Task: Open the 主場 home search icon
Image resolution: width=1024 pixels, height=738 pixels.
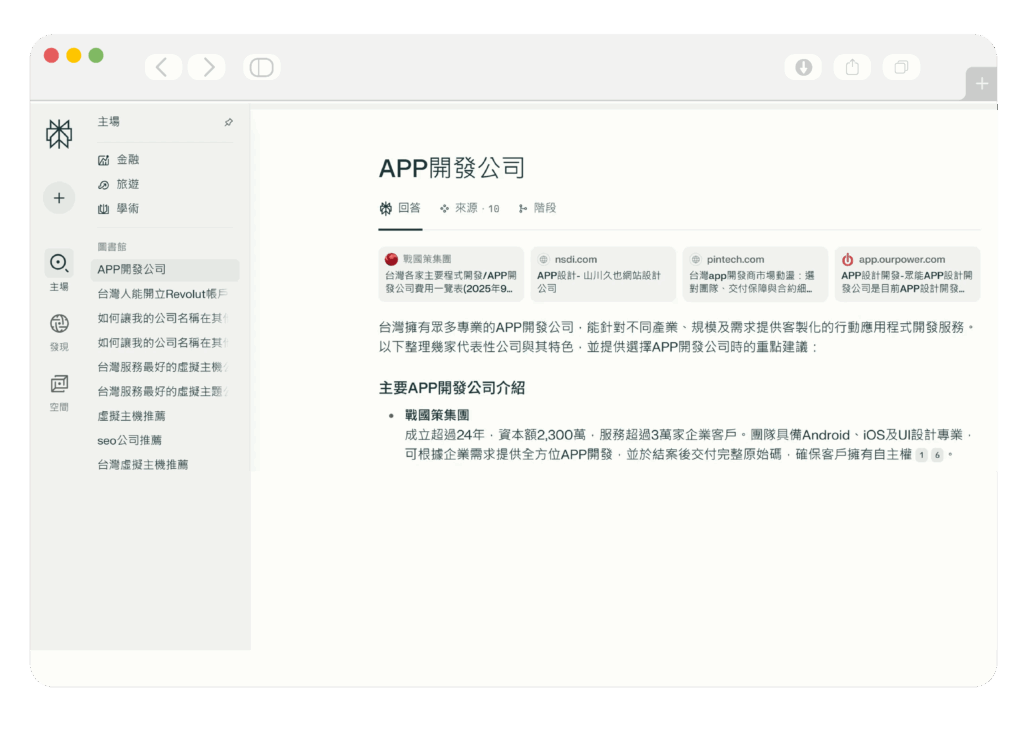Action: pos(59,263)
